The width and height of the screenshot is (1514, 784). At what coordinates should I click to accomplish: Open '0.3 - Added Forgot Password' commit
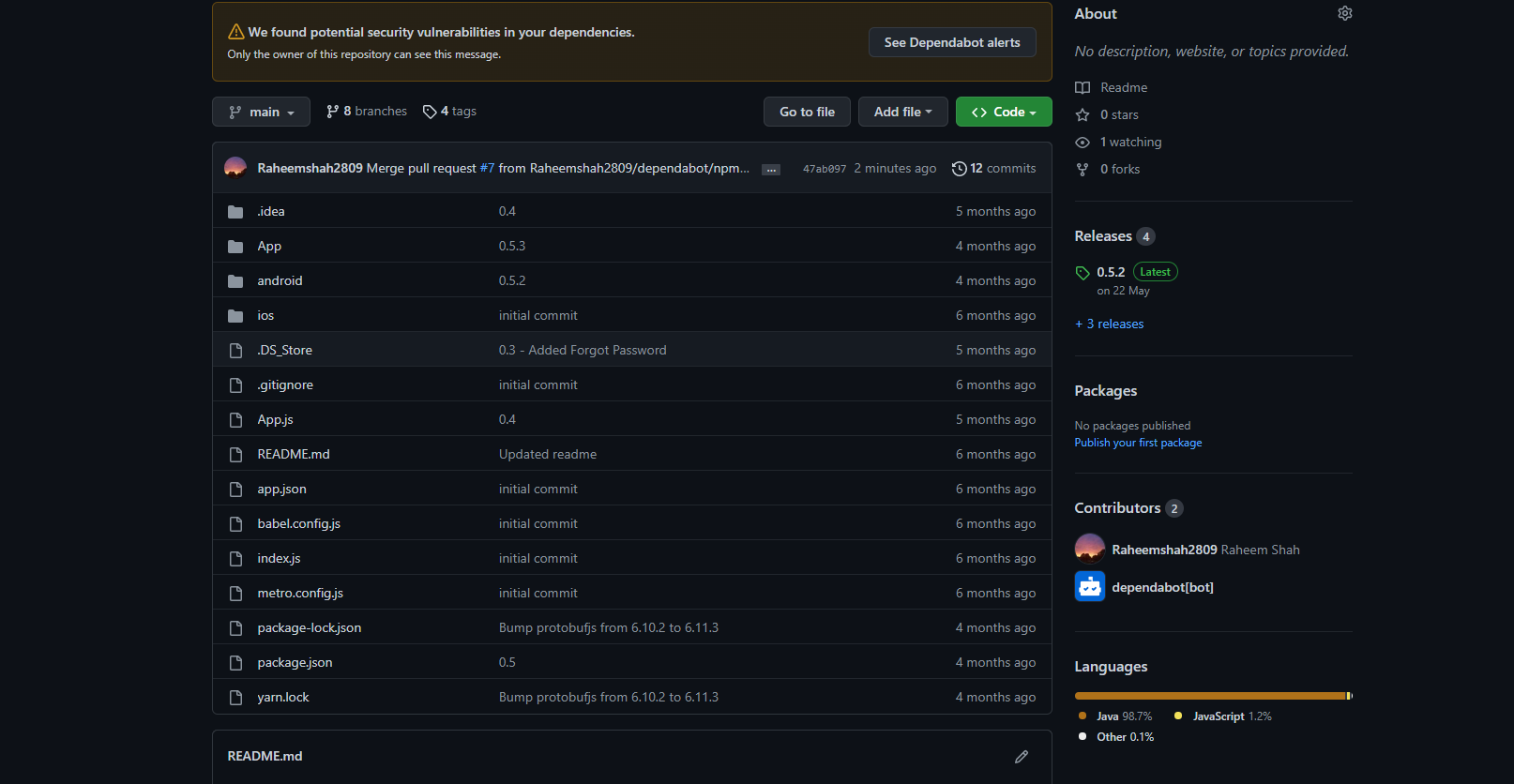pyautogui.click(x=583, y=350)
